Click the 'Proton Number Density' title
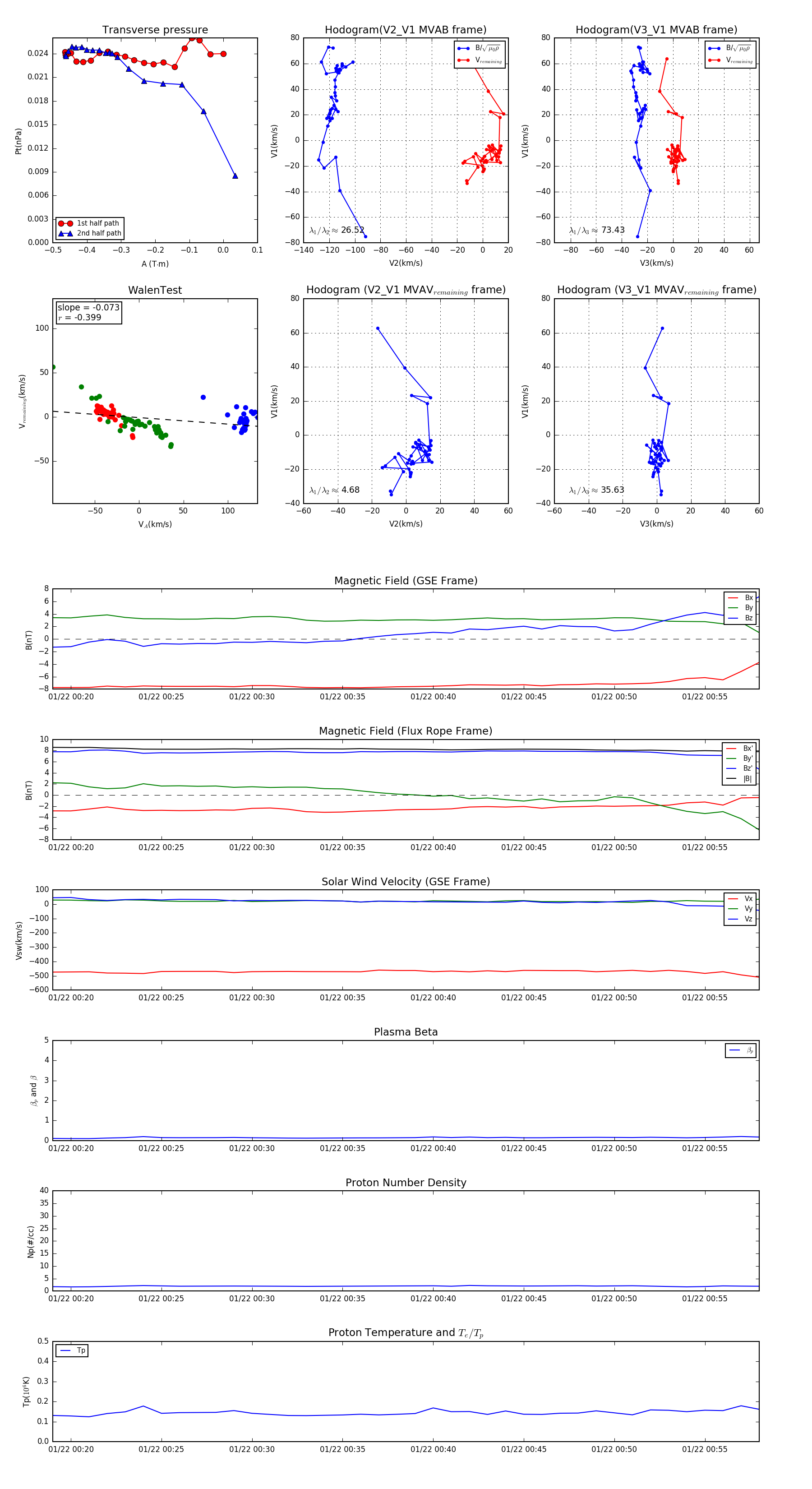Image resolution: width=812 pixels, height=1489 pixels. coord(406,1183)
